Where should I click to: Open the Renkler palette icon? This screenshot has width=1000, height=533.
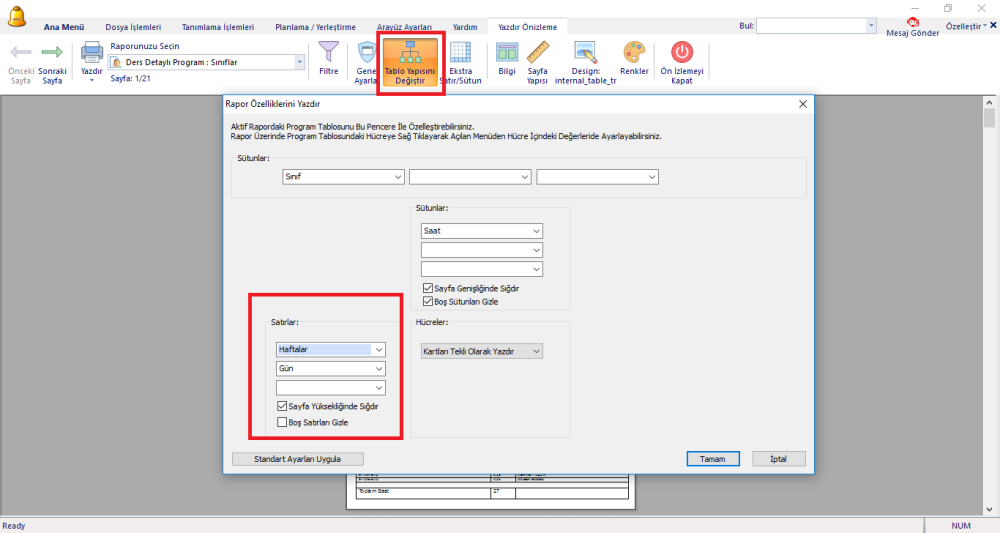click(x=634, y=53)
